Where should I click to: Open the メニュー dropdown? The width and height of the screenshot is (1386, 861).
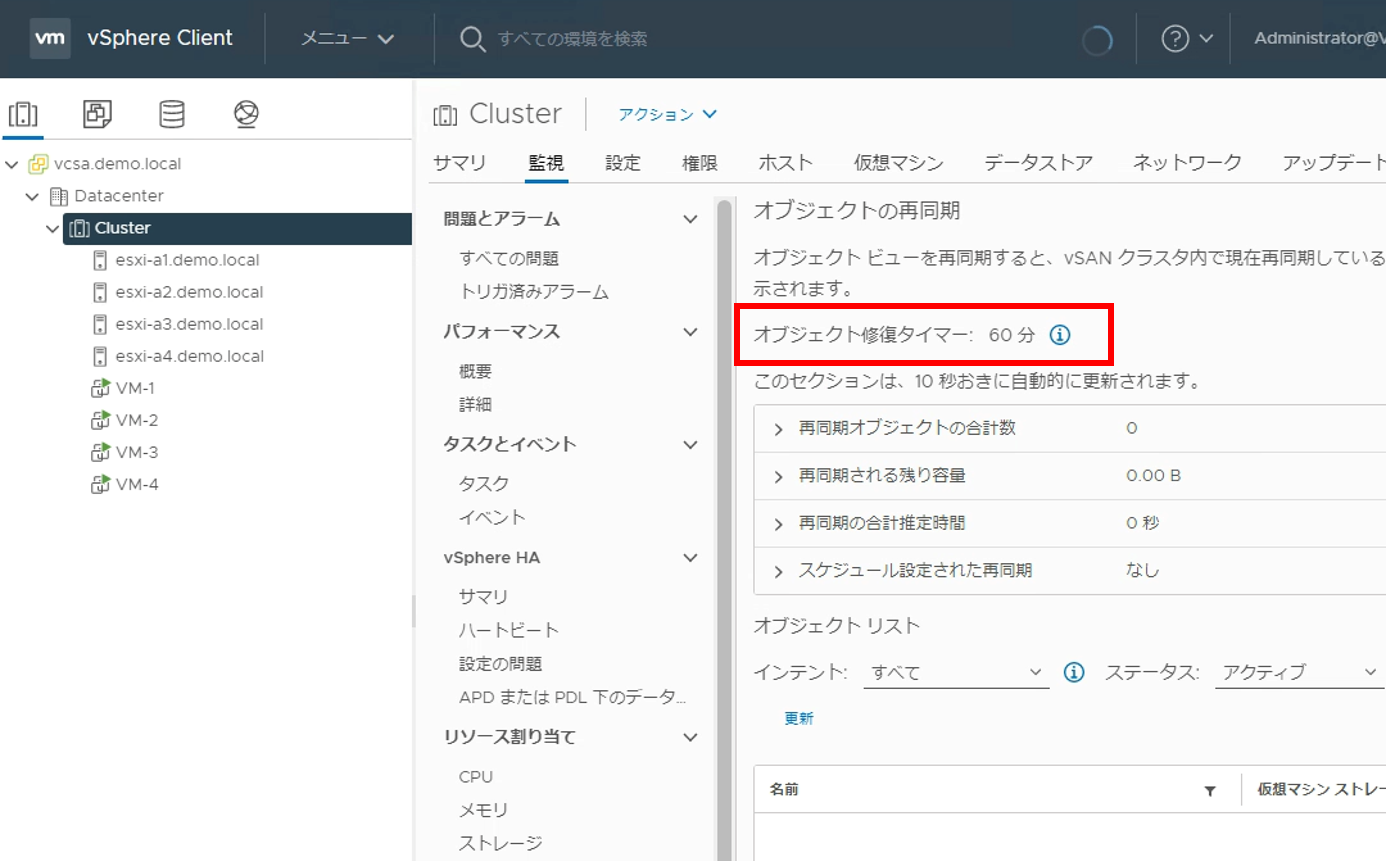(348, 39)
